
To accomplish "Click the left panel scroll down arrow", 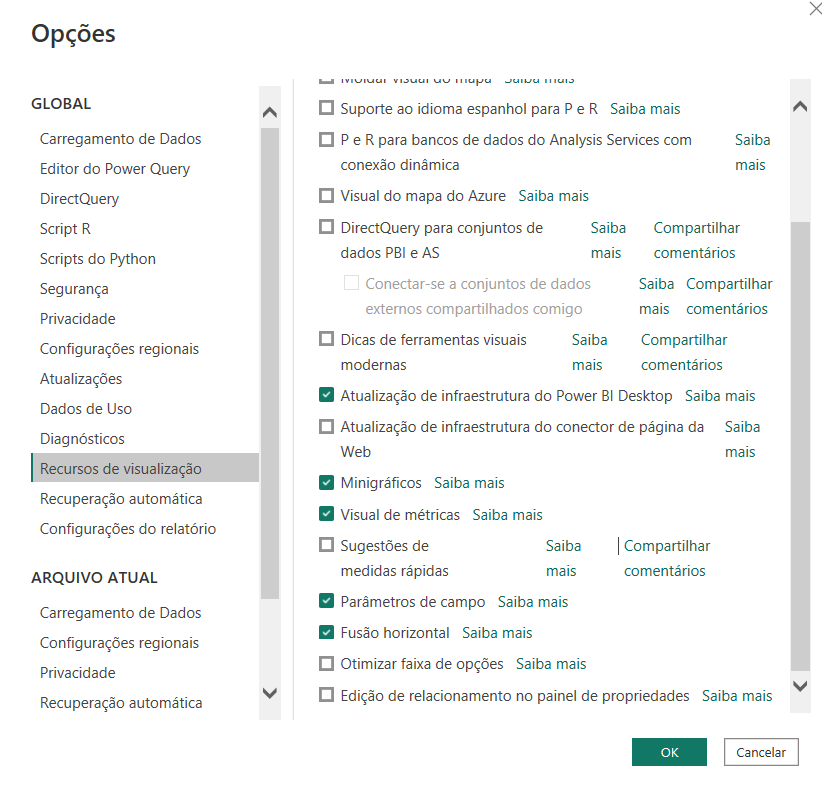I will coord(269,693).
